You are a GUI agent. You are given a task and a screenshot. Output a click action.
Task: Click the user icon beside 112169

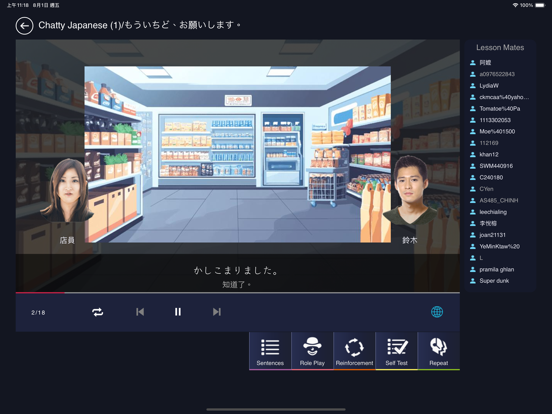pyautogui.click(x=473, y=143)
